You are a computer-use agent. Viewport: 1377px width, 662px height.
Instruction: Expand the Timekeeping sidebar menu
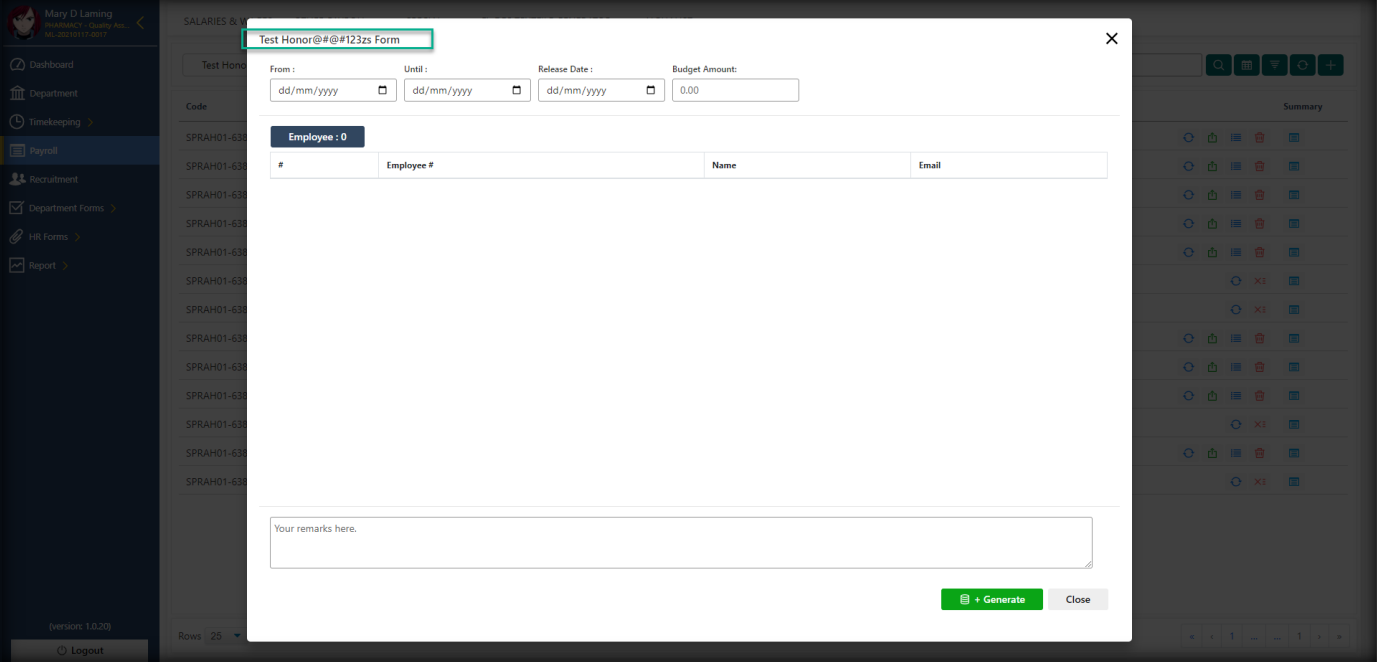[55, 122]
